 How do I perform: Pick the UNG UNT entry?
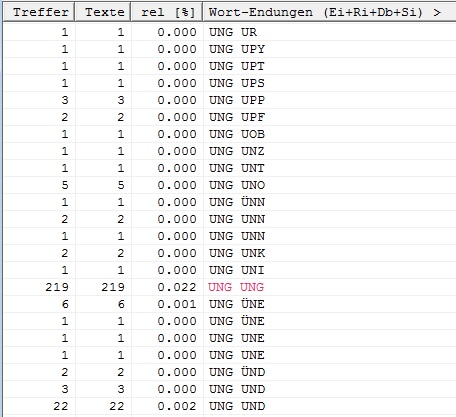tap(237, 168)
